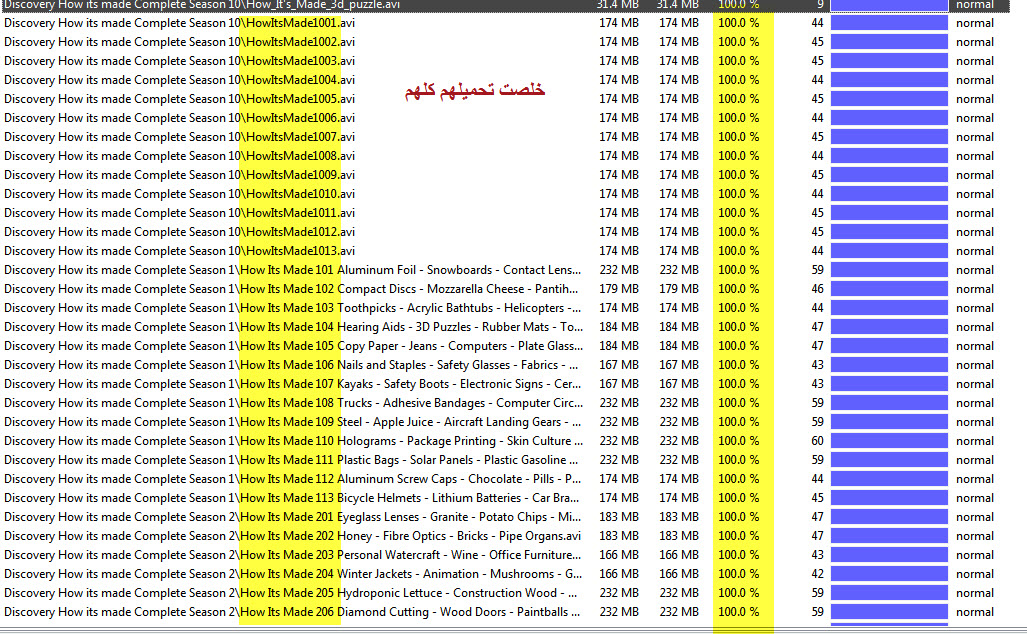Click the normal priority for HowItsMade1002.avi

(x=975, y=42)
